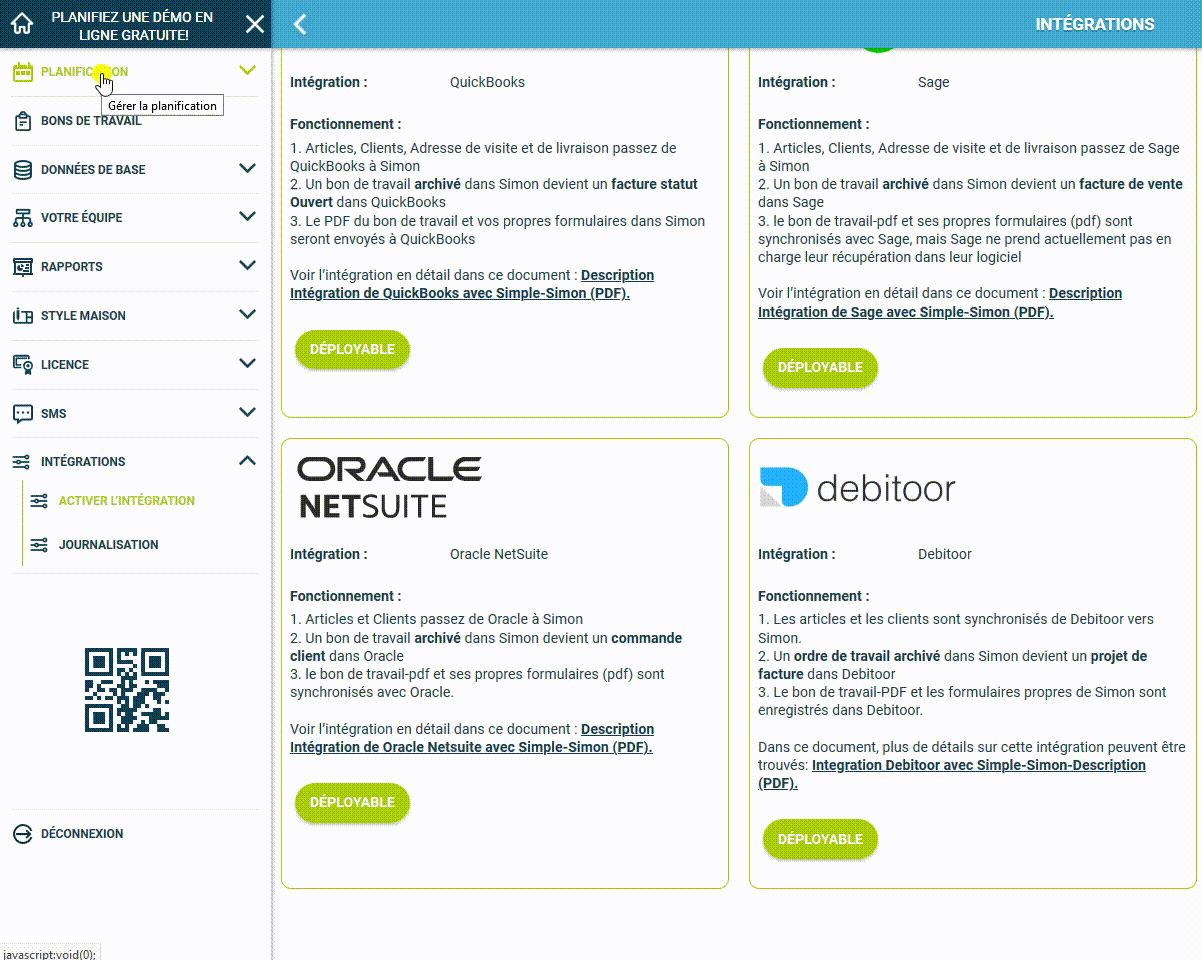Click the back arrow in the header
Viewport: 1202px width, 960px height.
(x=299, y=24)
